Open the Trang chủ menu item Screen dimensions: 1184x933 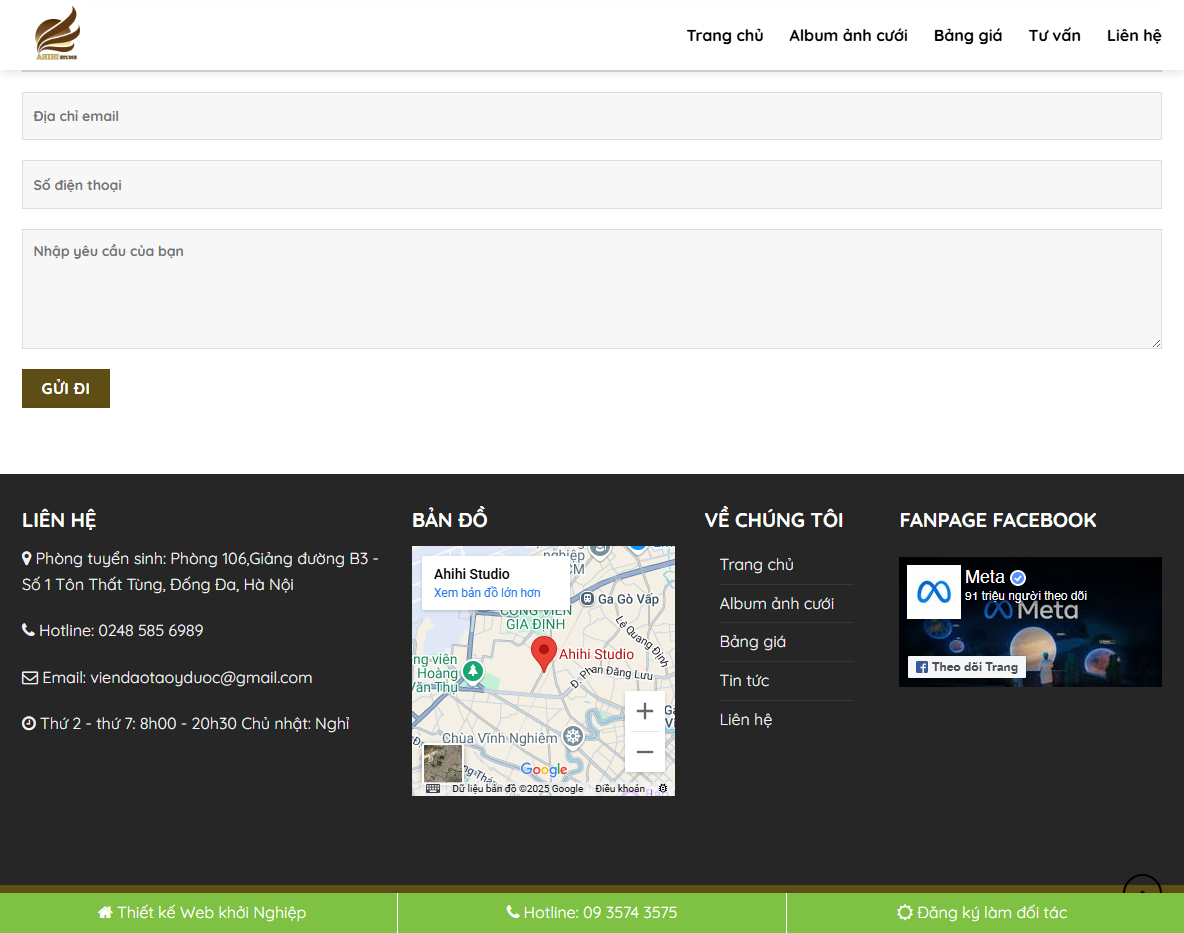coord(724,35)
